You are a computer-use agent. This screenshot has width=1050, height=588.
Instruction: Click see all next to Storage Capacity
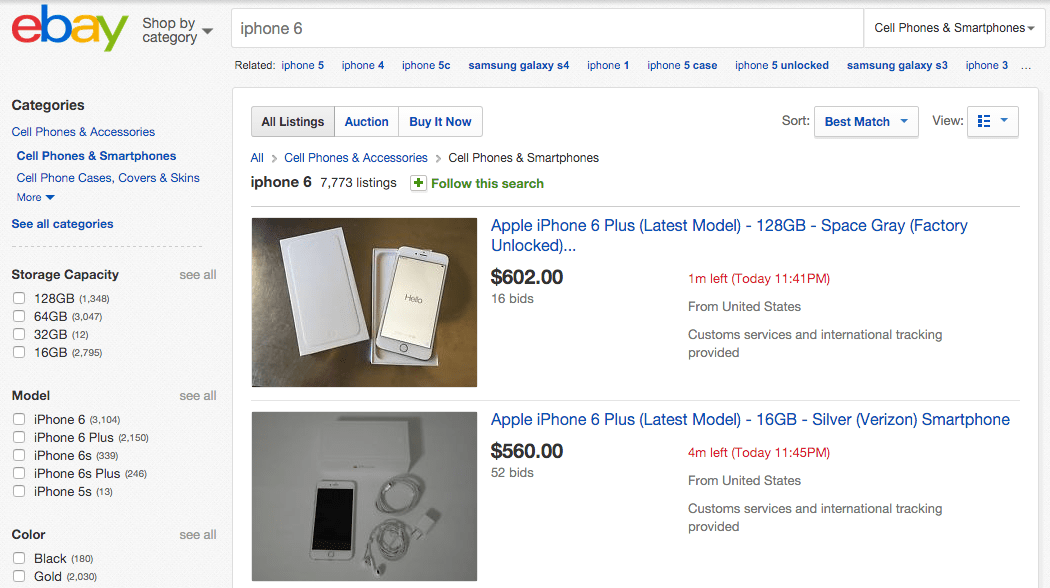197,274
